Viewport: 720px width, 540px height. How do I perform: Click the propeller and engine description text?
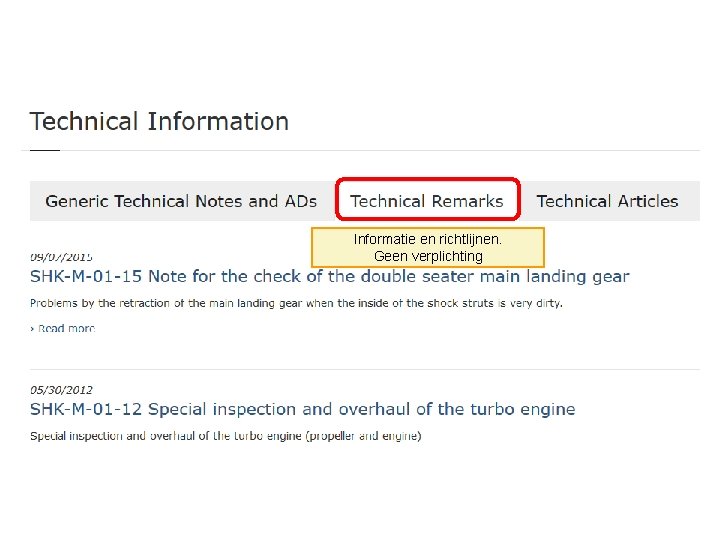tap(225, 436)
